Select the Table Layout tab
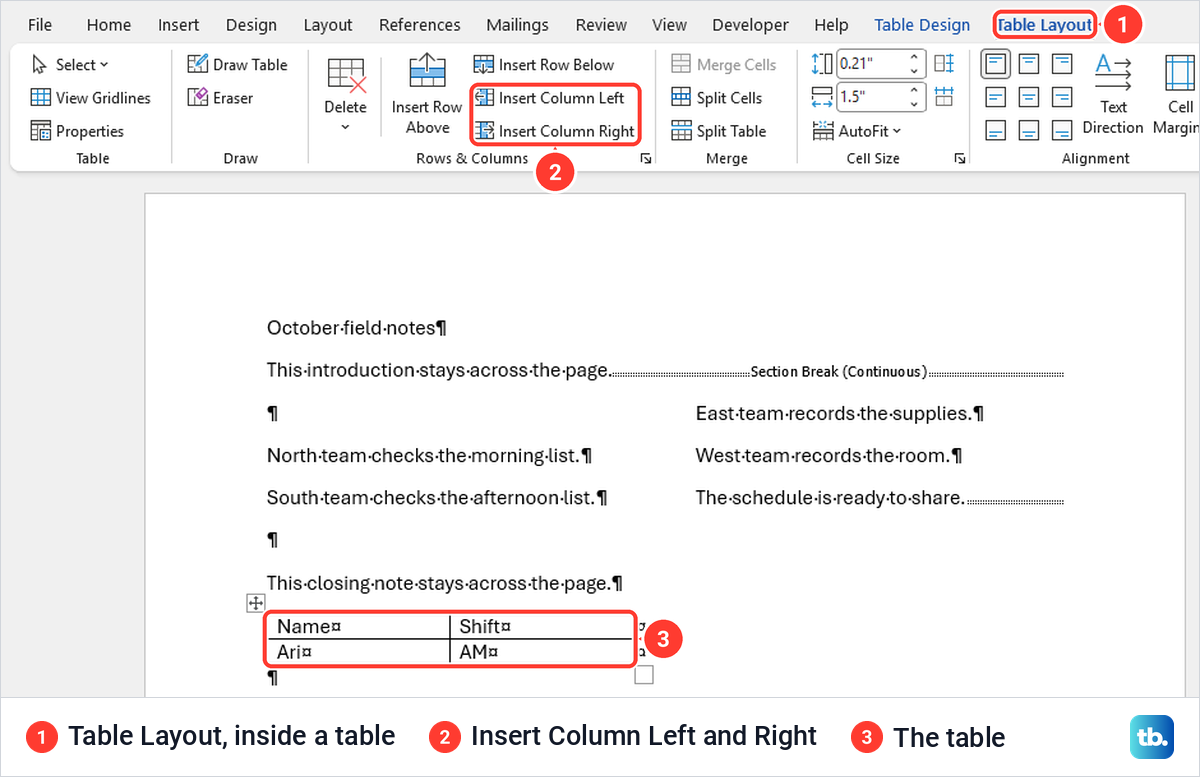1200x777 pixels. (1044, 25)
